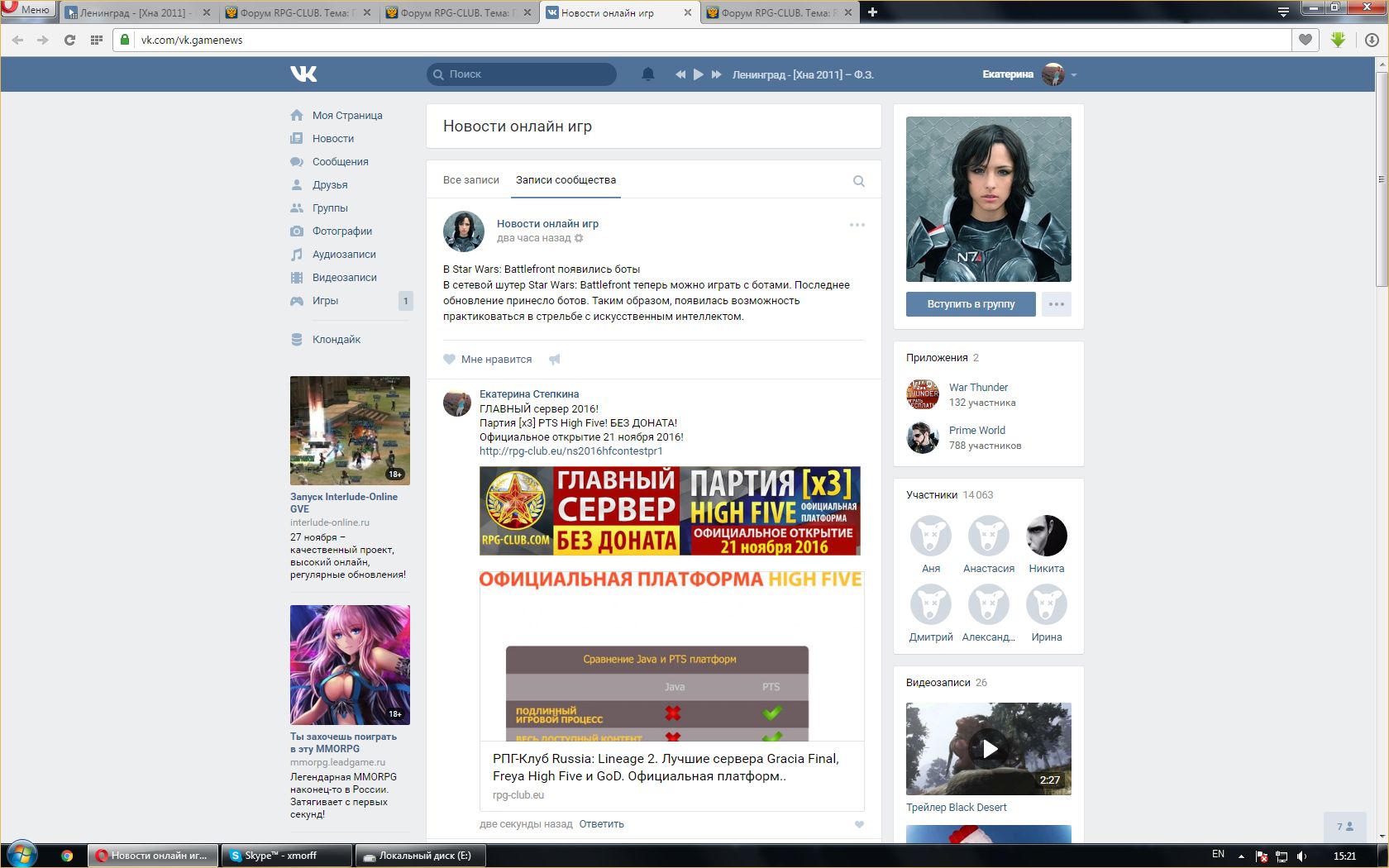Search within the community wall posts
The height and width of the screenshot is (868, 1389).
tap(859, 181)
